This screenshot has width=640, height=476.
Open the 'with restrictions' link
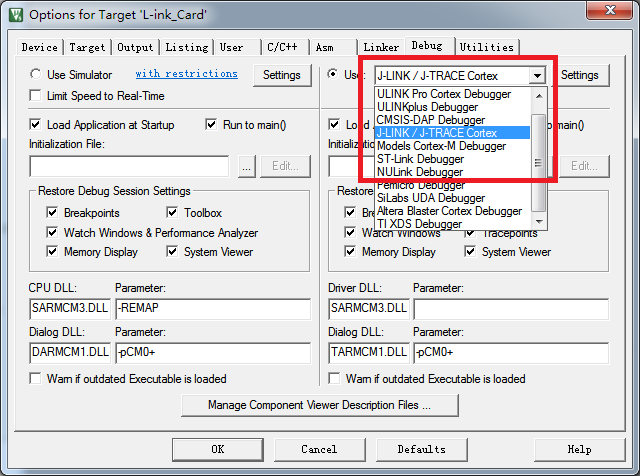(187, 74)
